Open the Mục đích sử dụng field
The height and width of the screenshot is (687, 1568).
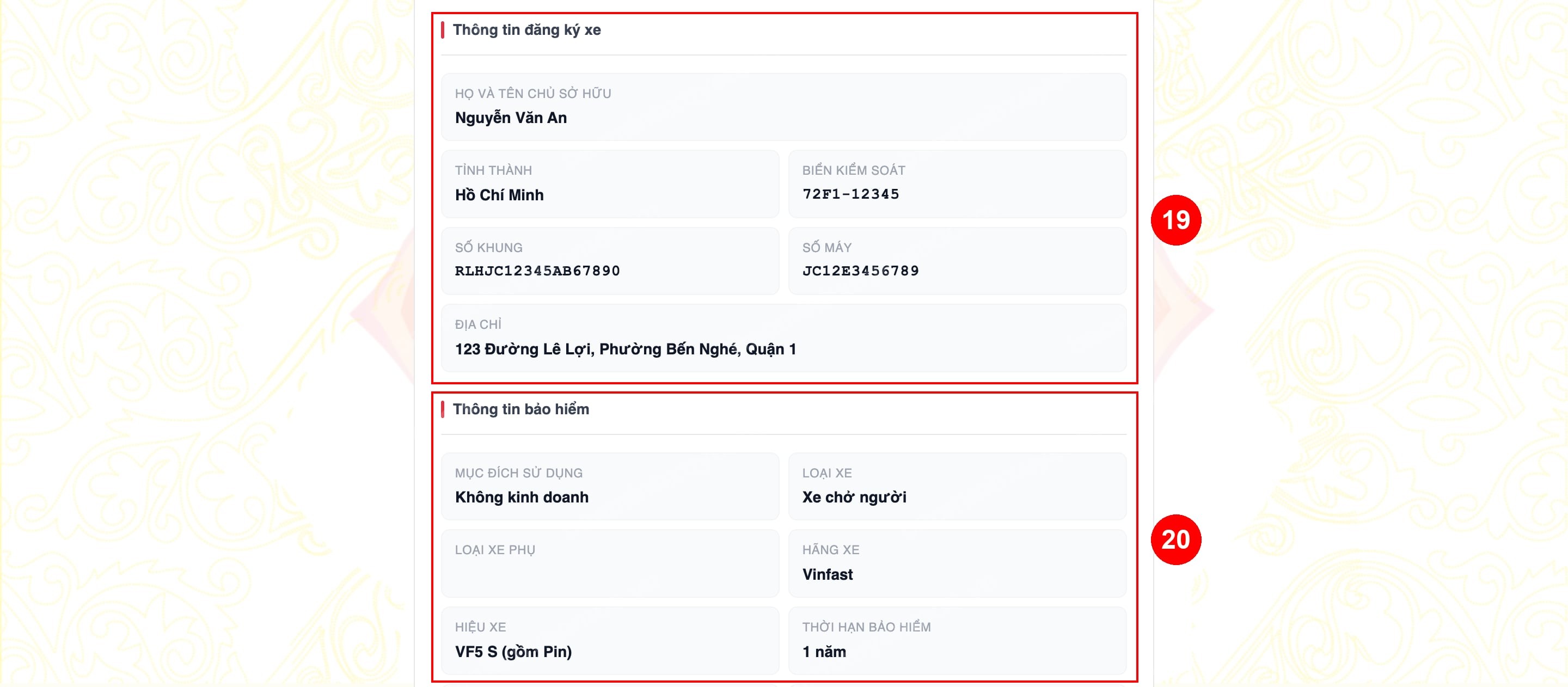pos(610,486)
